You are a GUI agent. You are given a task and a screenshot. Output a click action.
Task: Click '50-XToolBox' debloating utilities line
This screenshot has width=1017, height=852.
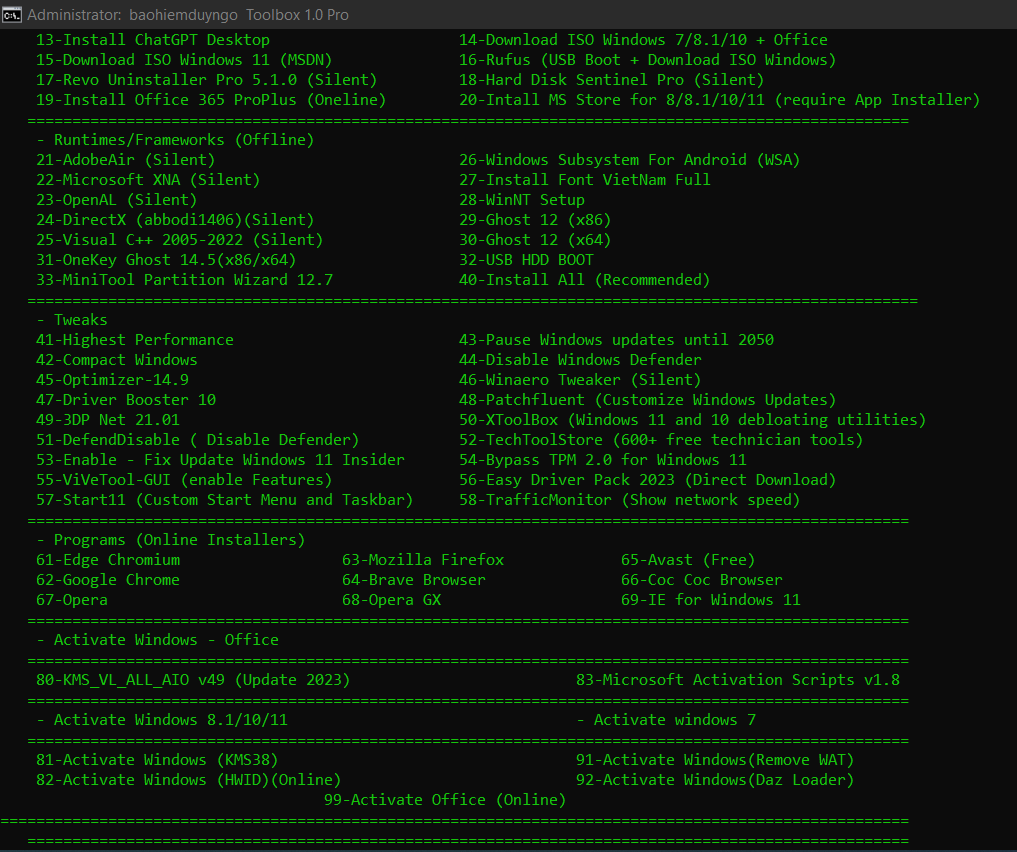click(x=692, y=420)
